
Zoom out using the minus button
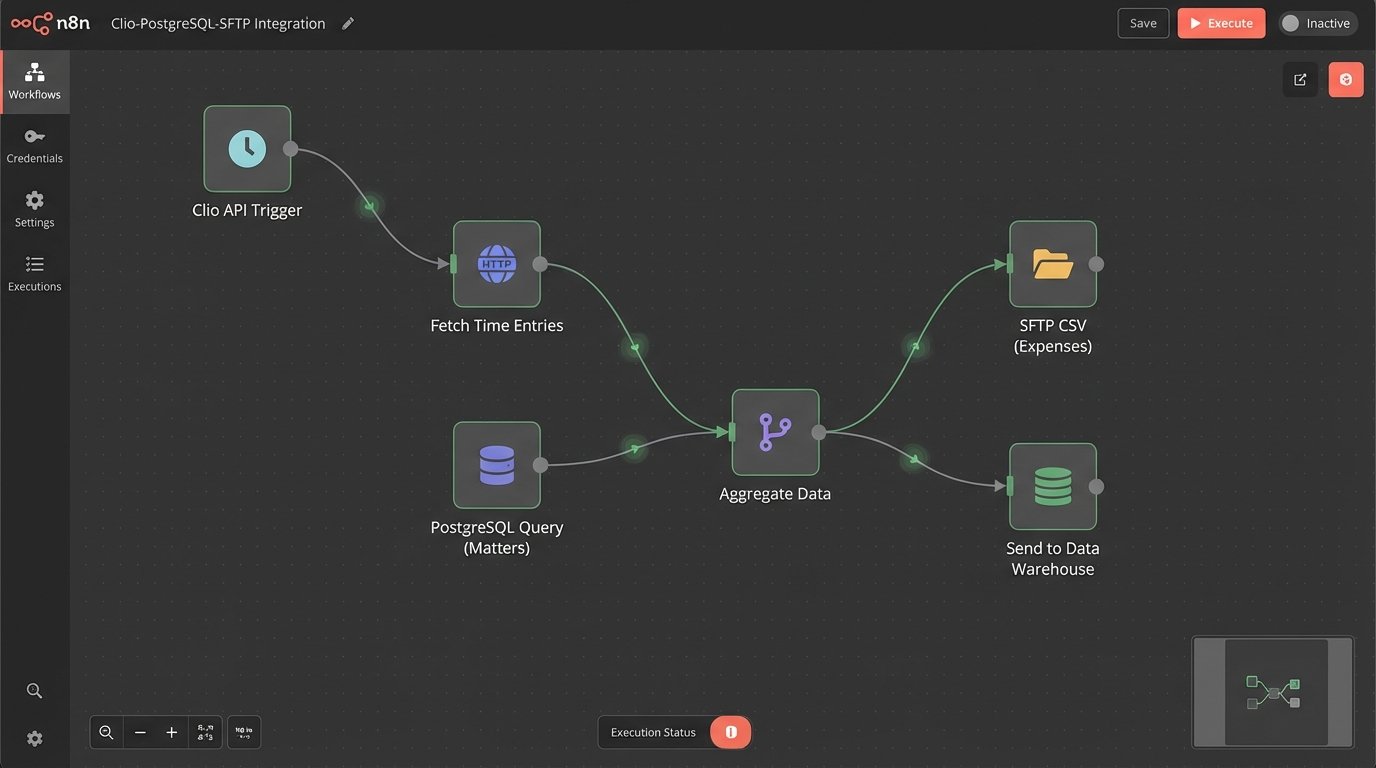click(x=140, y=733)
